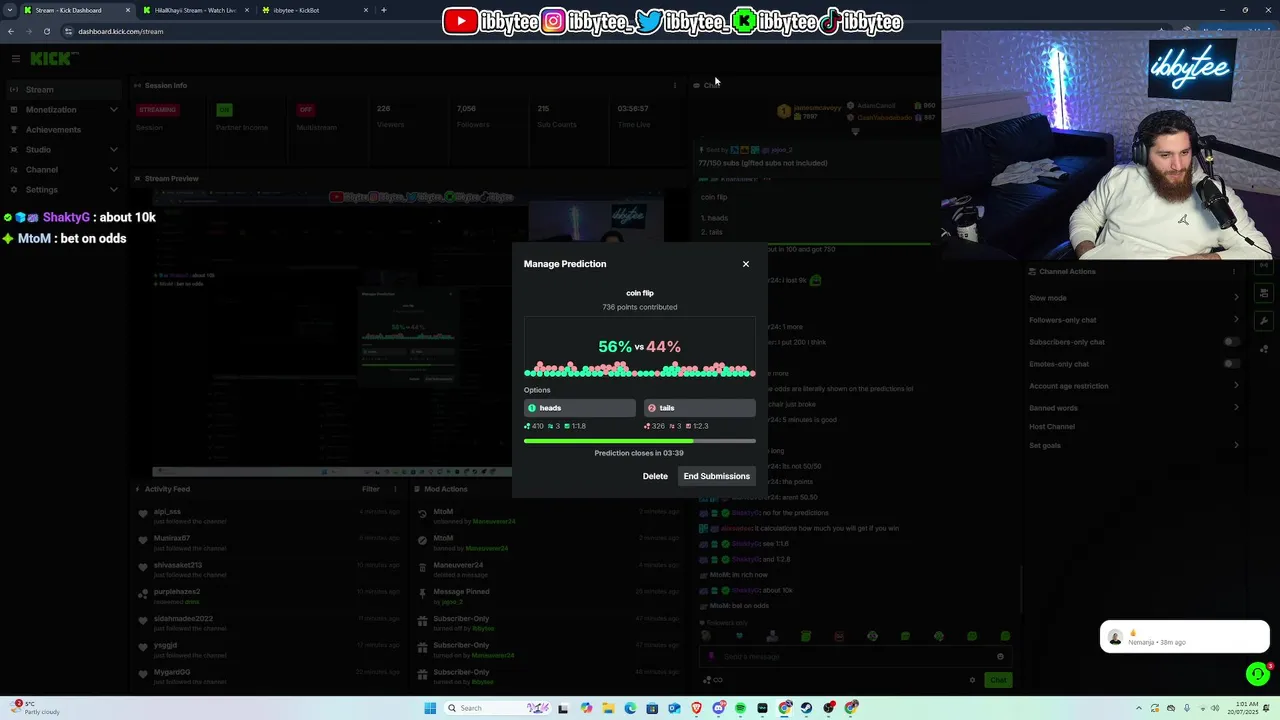Click the prediction countdown progress bar

(640, 440)
